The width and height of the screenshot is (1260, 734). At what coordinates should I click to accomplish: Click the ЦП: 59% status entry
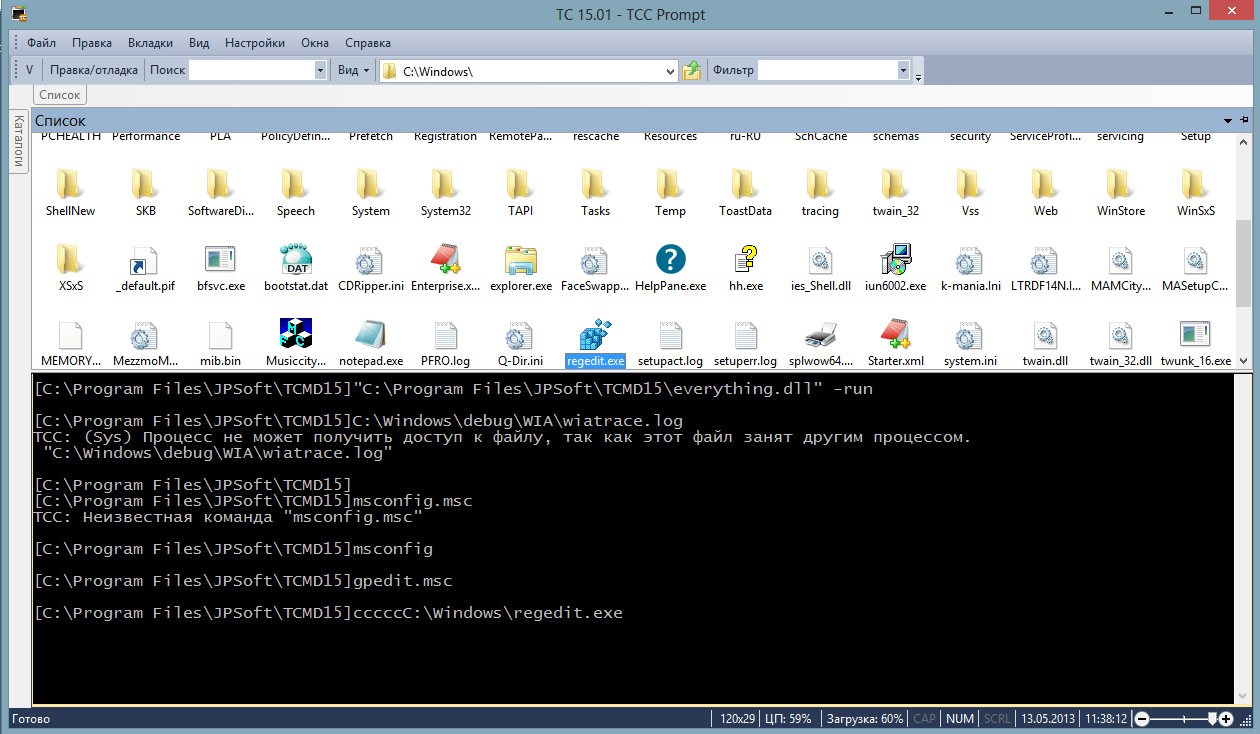pos(786,719)
